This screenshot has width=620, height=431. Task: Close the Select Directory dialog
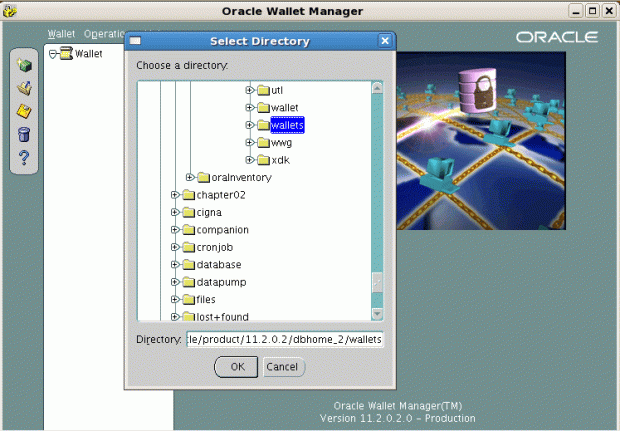tap(385, 41)
